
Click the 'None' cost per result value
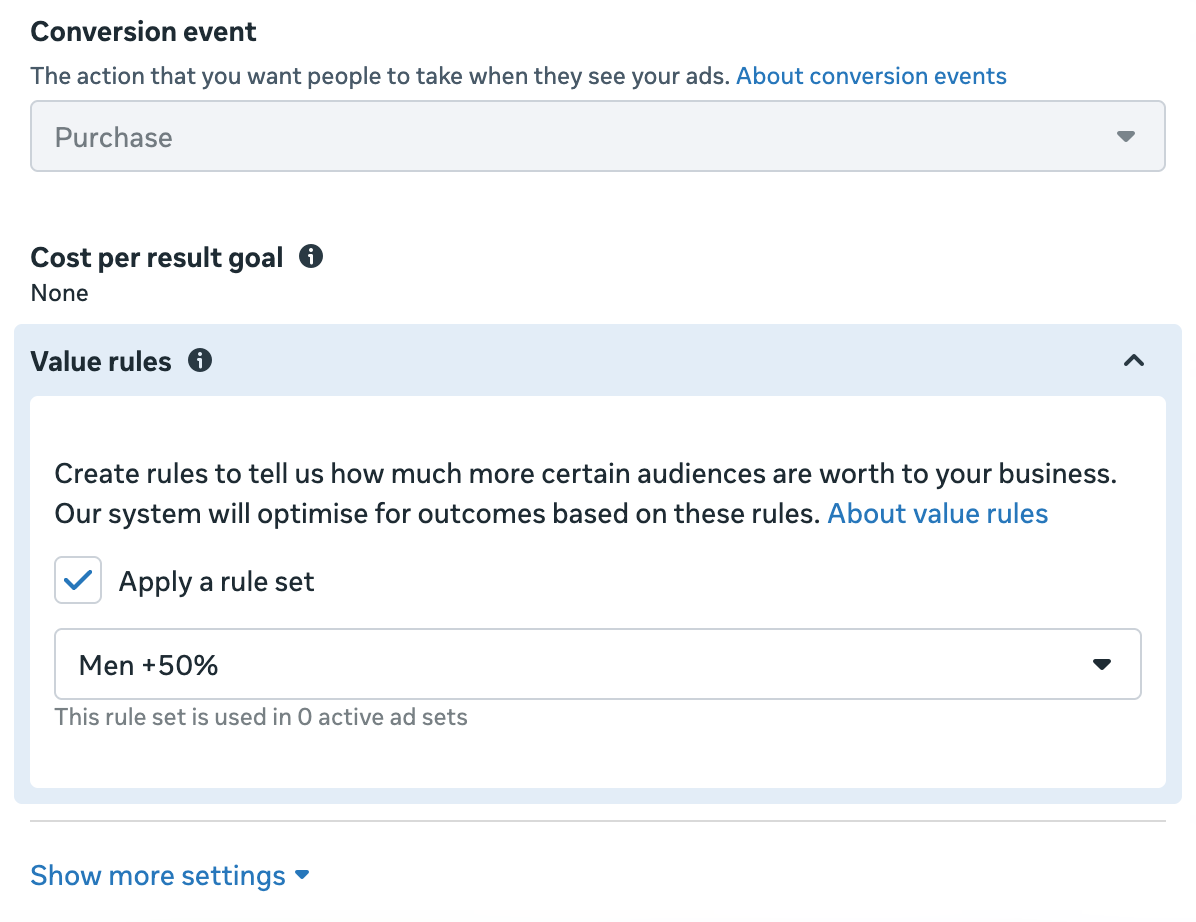tap(59, 293)
